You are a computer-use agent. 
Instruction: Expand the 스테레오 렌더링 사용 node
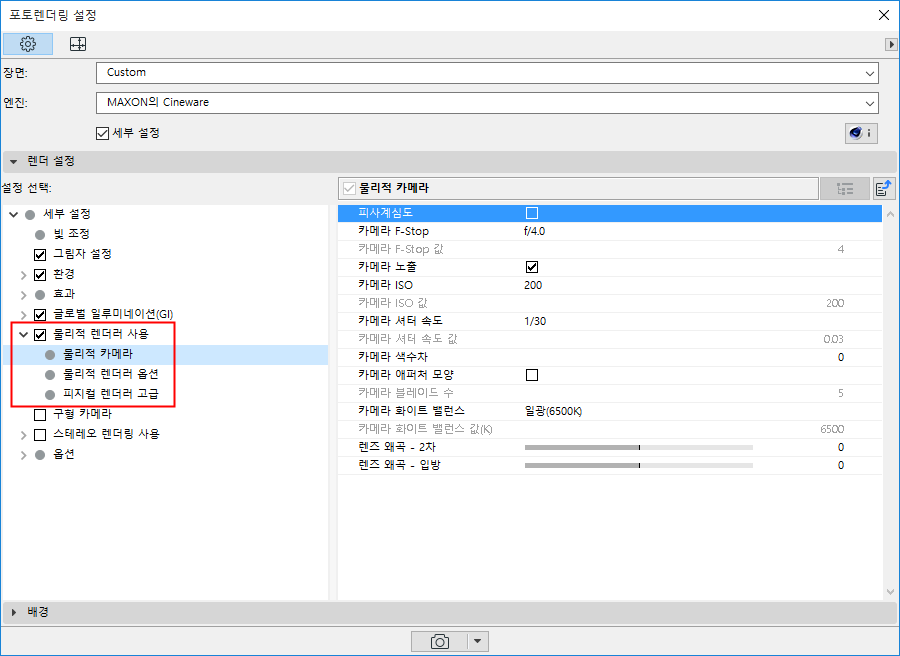[x=24, y=435]
